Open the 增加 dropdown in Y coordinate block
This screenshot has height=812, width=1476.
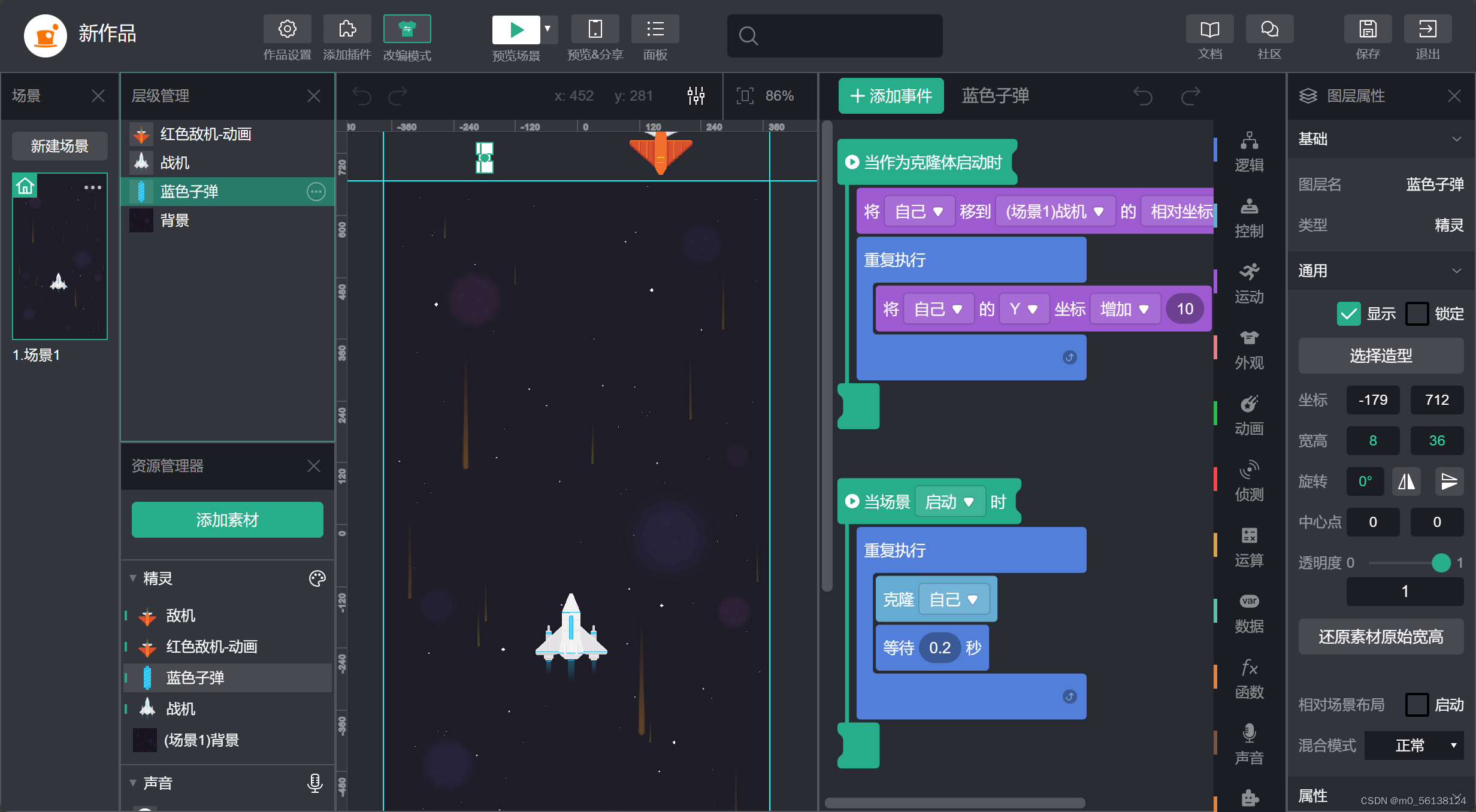click(1124, 309)
